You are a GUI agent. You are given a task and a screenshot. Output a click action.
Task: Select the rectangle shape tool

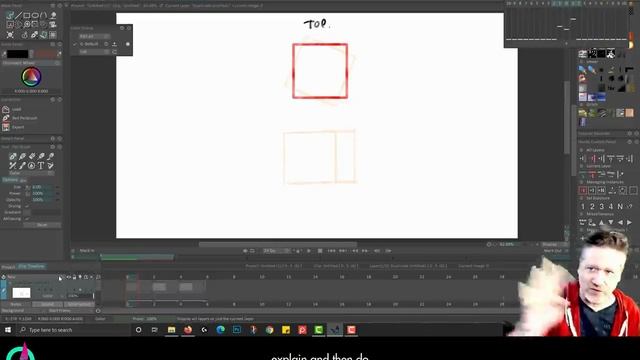27,16
